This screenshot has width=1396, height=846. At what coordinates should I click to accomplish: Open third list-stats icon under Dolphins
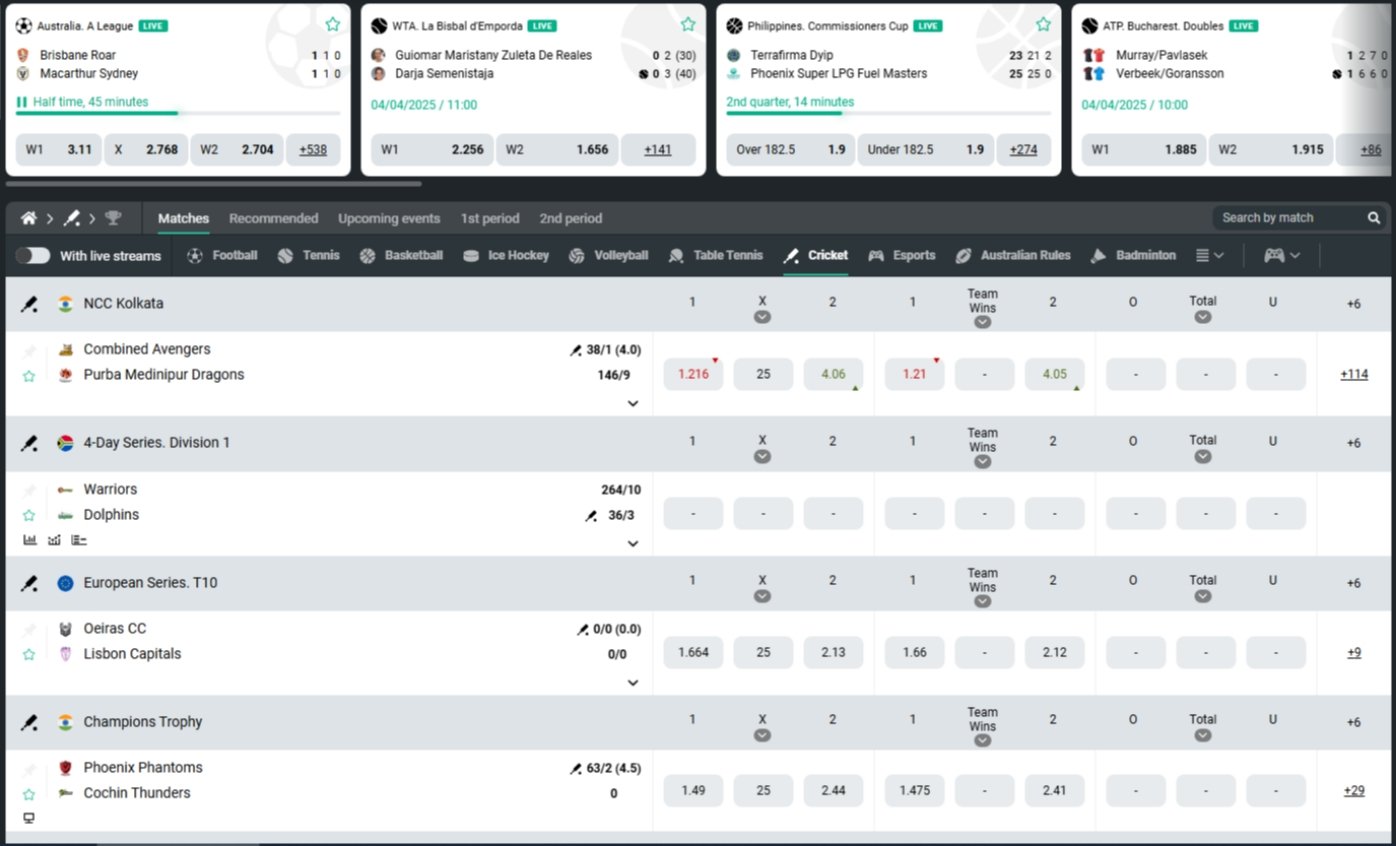(79, 540)
